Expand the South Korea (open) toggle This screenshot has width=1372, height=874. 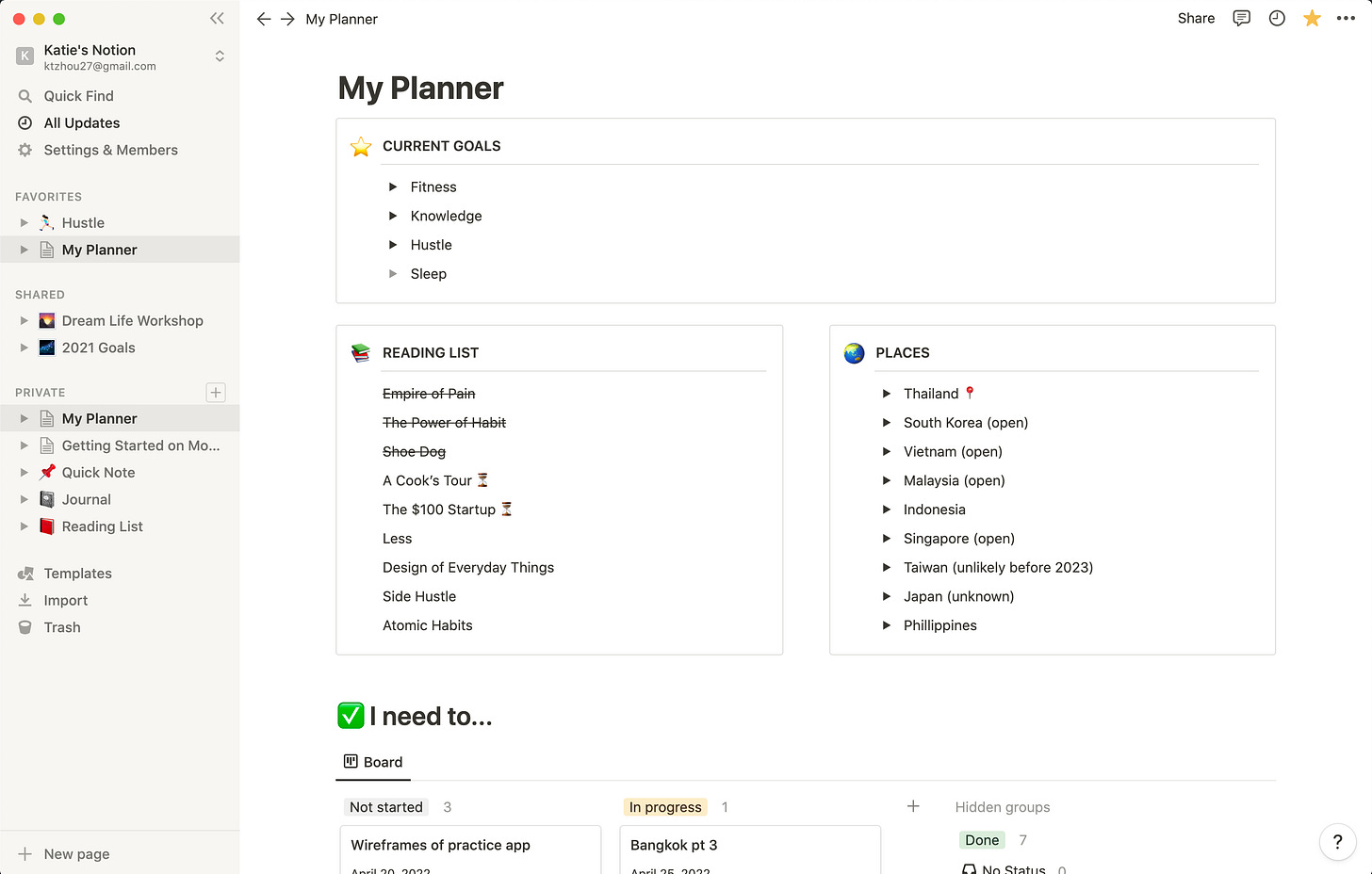[886, 423]
